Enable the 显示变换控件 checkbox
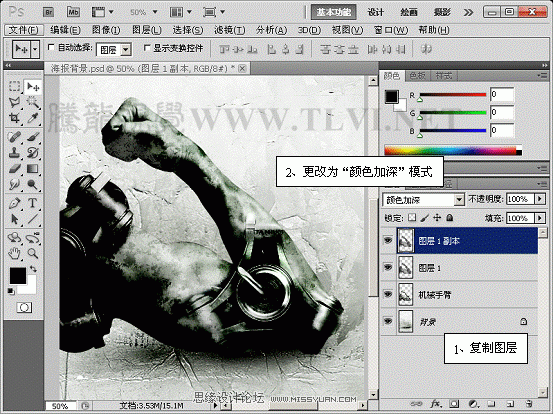The width and height of the screenshot is (553, 414). (x=147, y=47)
